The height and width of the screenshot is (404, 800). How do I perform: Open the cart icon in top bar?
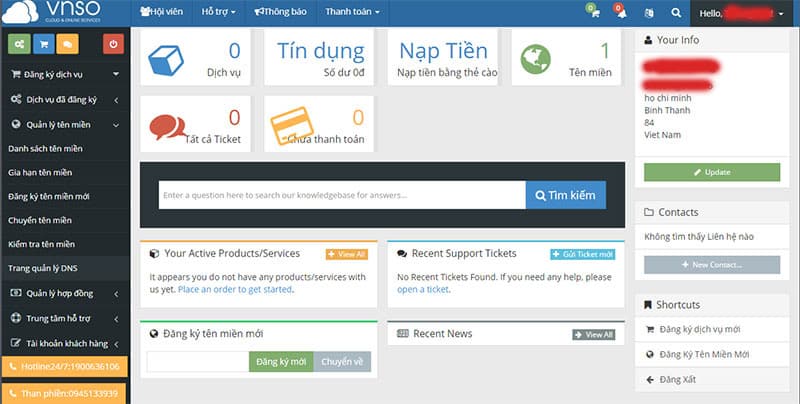pyautogui.click(x=593, y=11)
